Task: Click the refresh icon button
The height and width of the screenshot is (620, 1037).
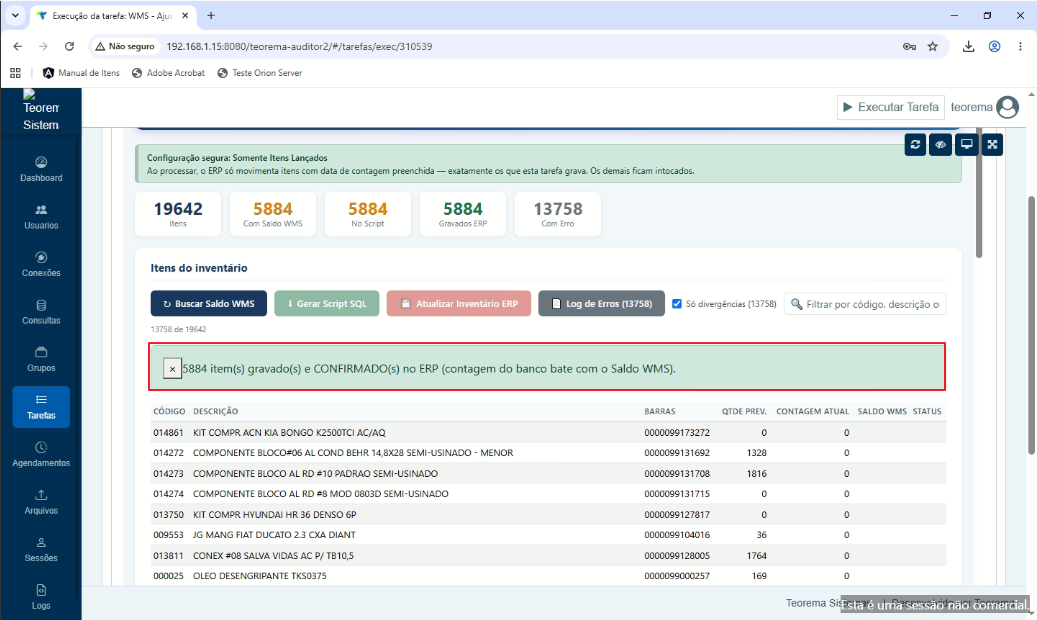Action: point(915,144)
